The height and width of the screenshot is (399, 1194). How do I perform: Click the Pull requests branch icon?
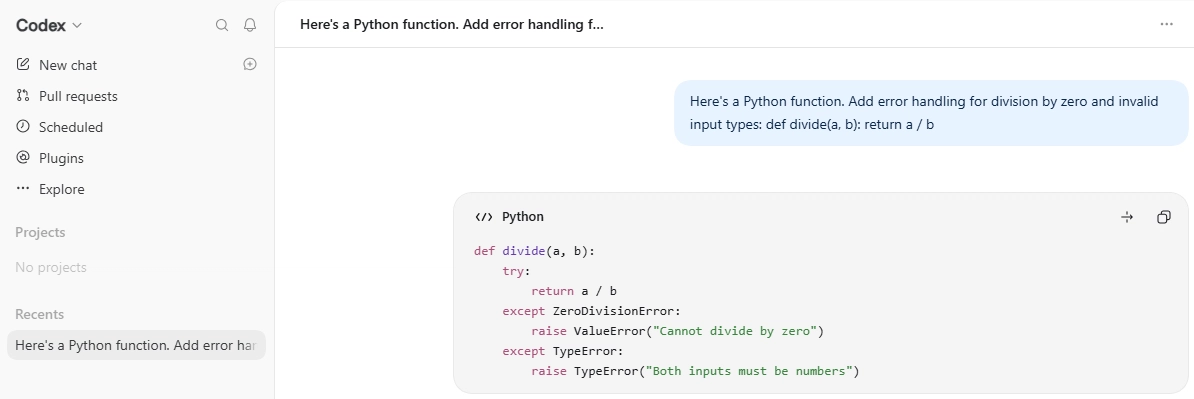click(x=23, y=96)
